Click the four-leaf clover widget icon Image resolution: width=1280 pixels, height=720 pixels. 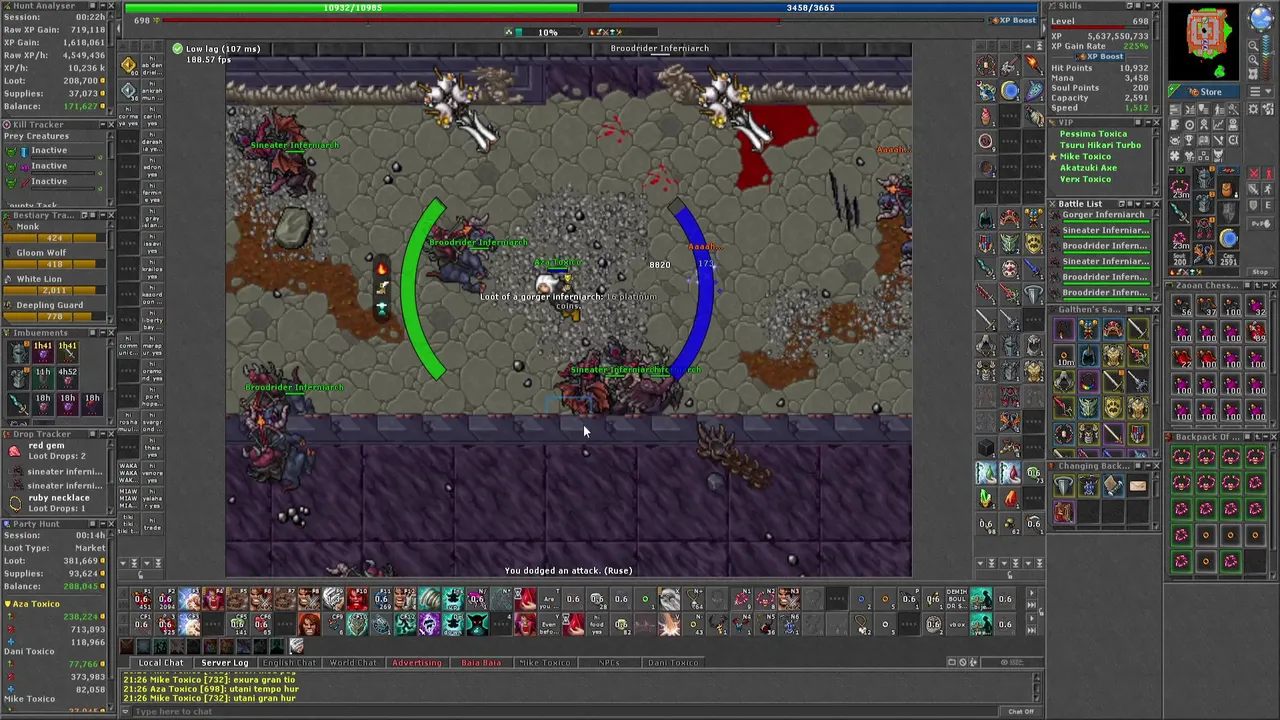[x=1175, y=156]
